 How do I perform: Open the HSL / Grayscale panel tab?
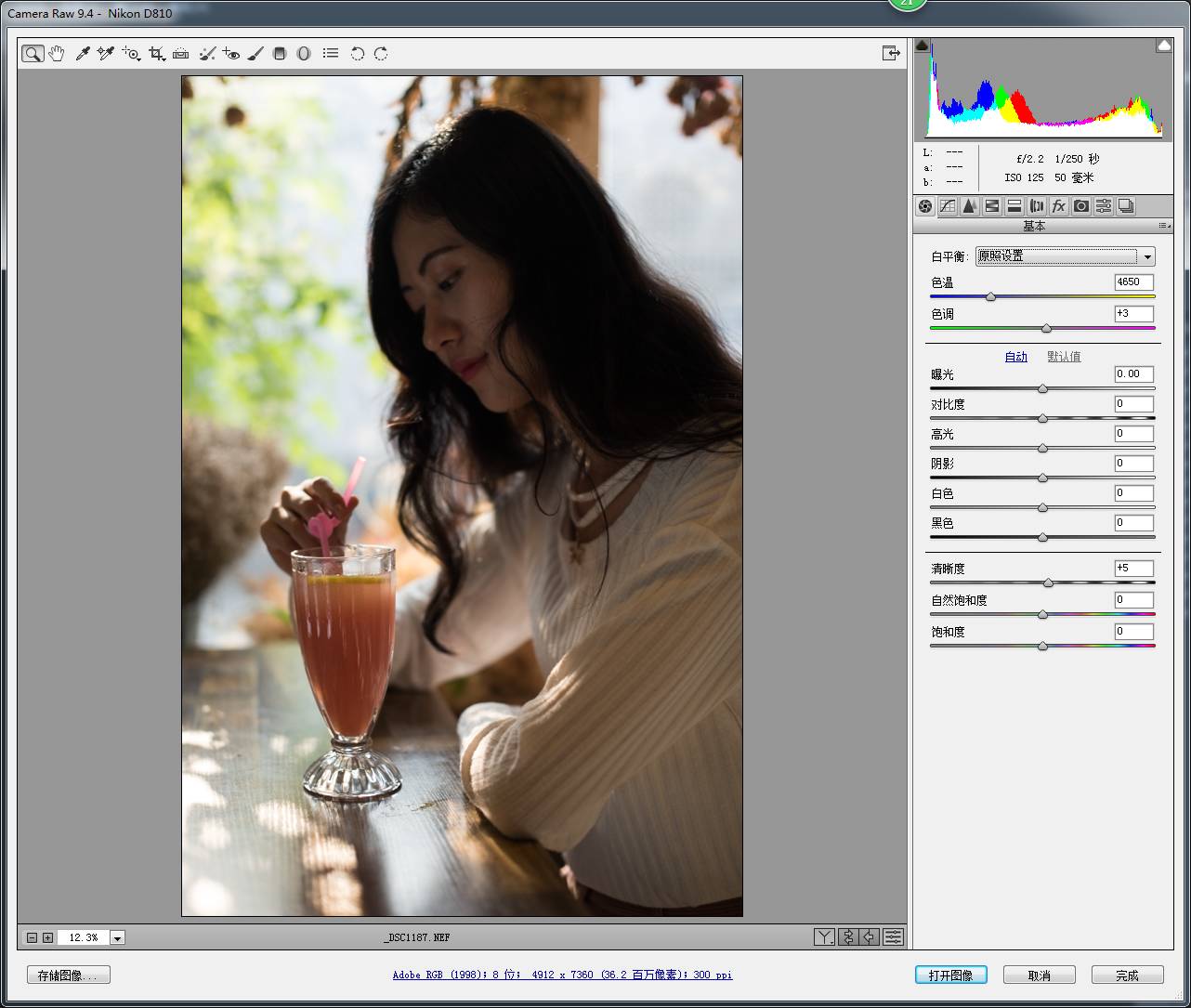pos(992,206)
